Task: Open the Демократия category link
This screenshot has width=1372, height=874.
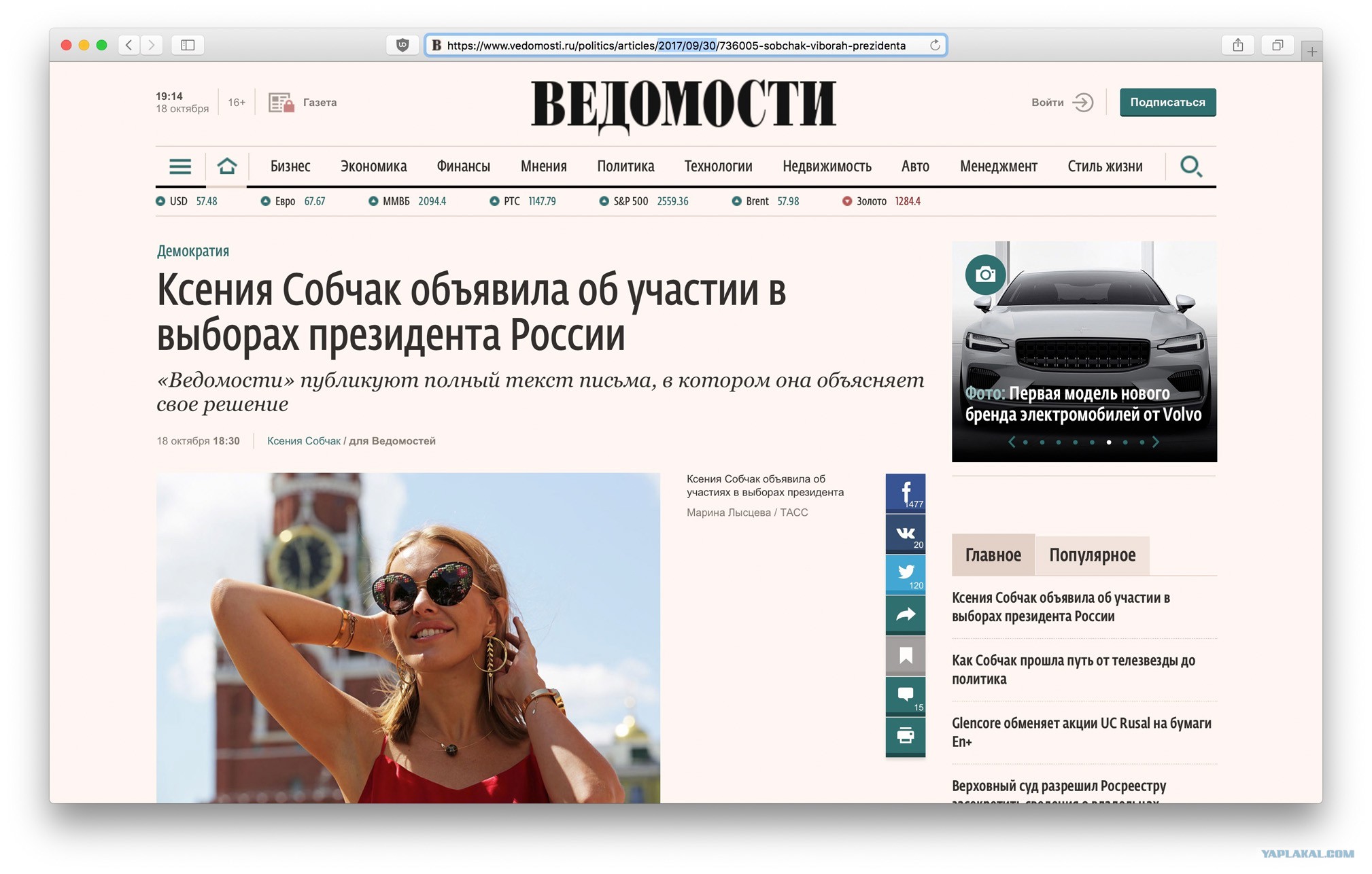Action: [193, 251]
